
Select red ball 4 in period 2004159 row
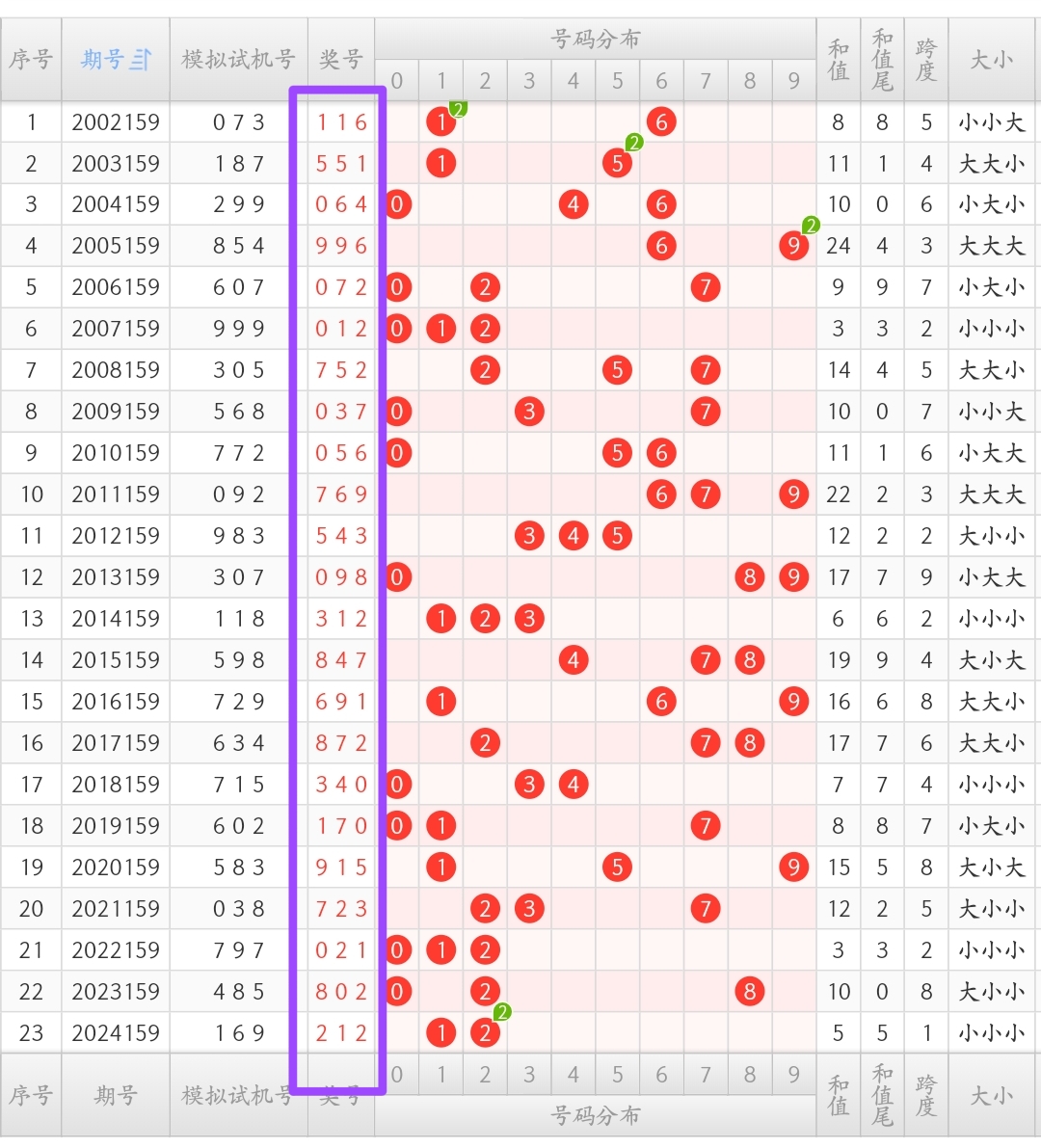(x=574, y=204)
